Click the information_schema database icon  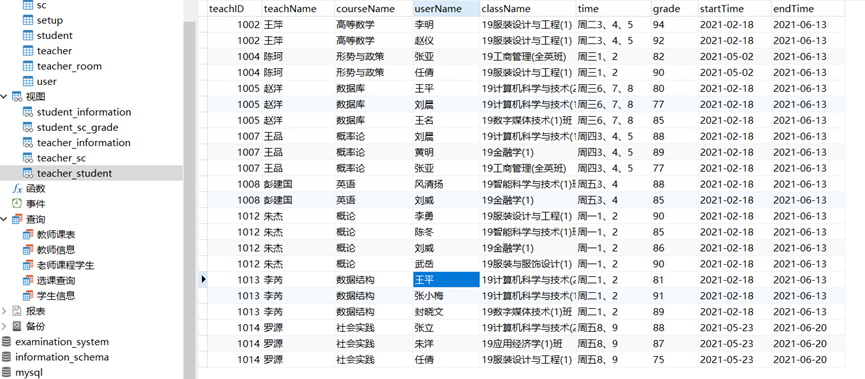coord(7,357)
